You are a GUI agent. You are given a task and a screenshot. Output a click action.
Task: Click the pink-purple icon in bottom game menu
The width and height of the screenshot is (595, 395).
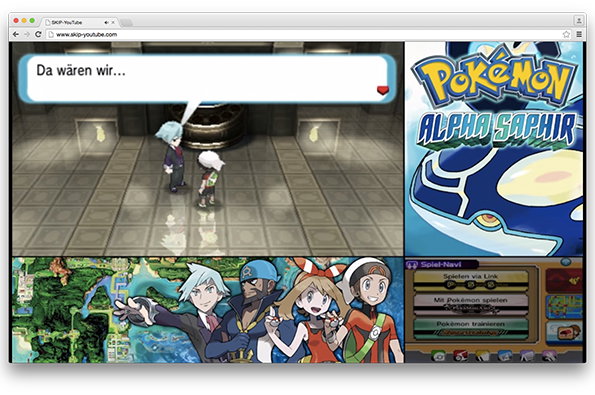549,356
